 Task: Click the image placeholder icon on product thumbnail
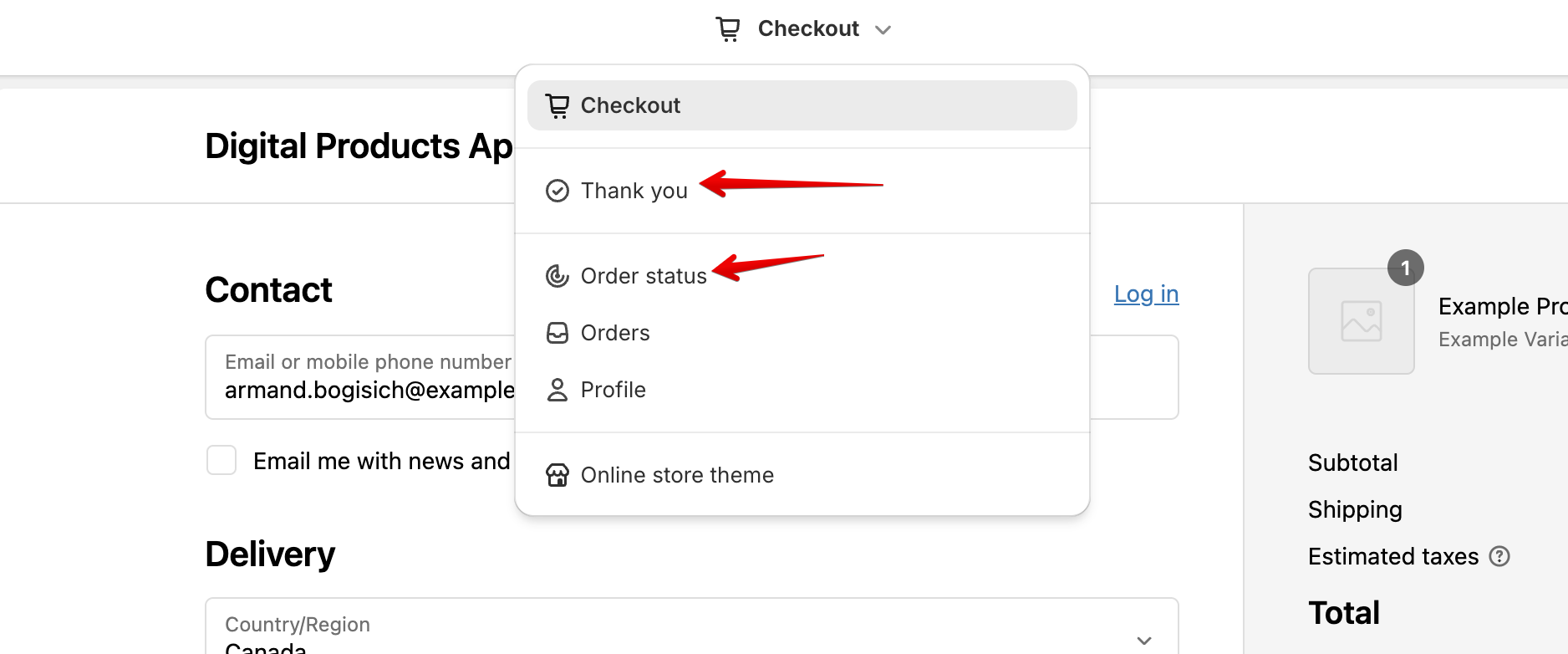(1361, 320)
